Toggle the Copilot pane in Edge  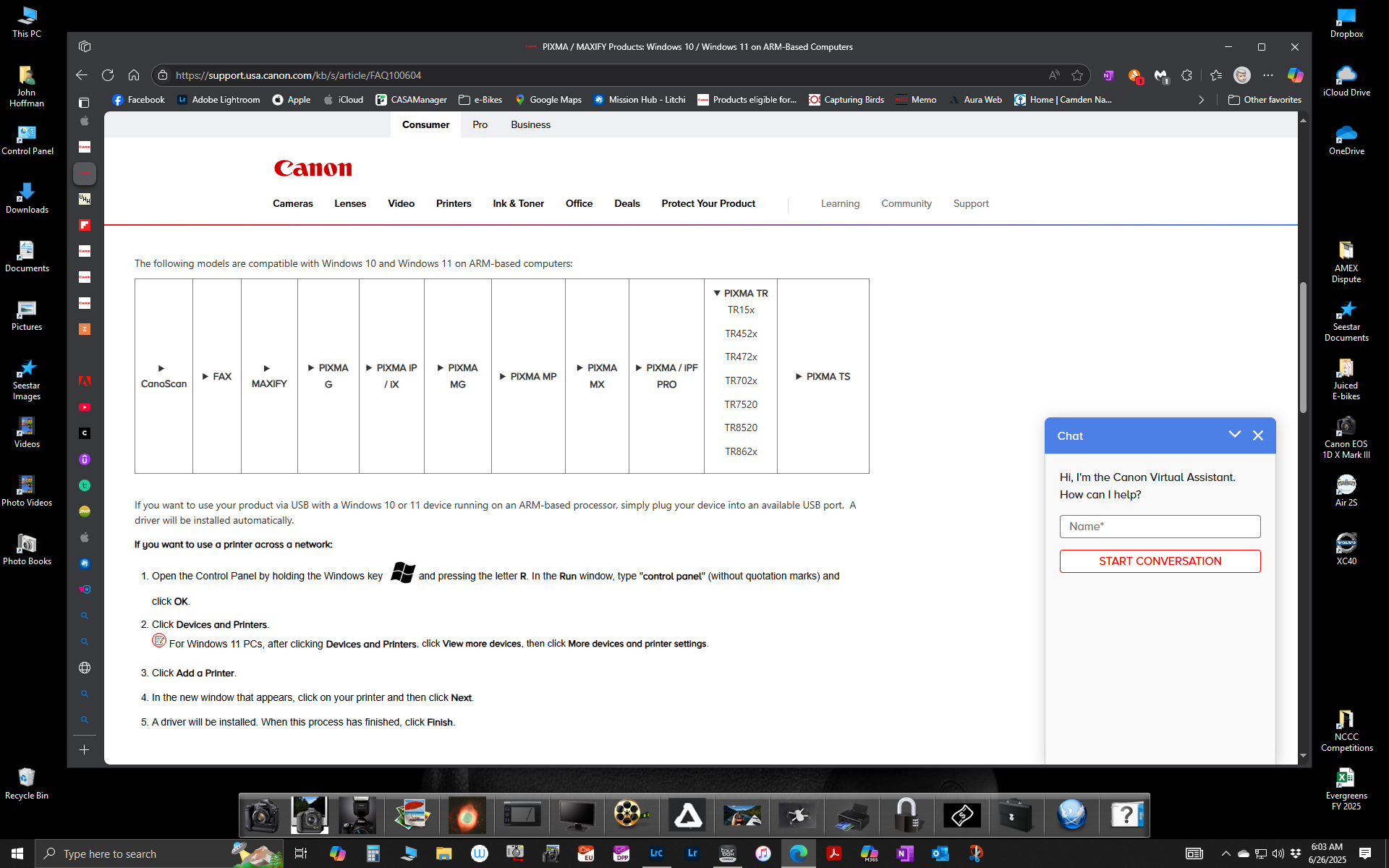point(1295,75)
